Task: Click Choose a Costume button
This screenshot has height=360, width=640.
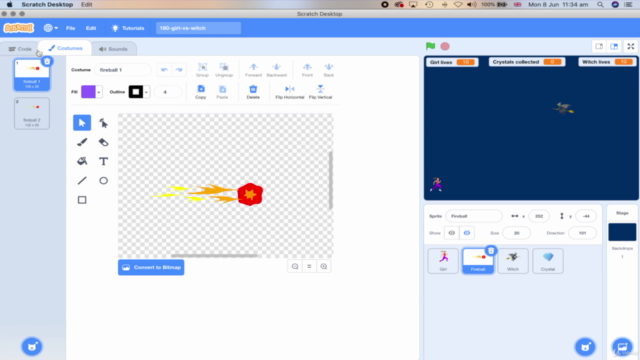Action: tap(32, 347)
